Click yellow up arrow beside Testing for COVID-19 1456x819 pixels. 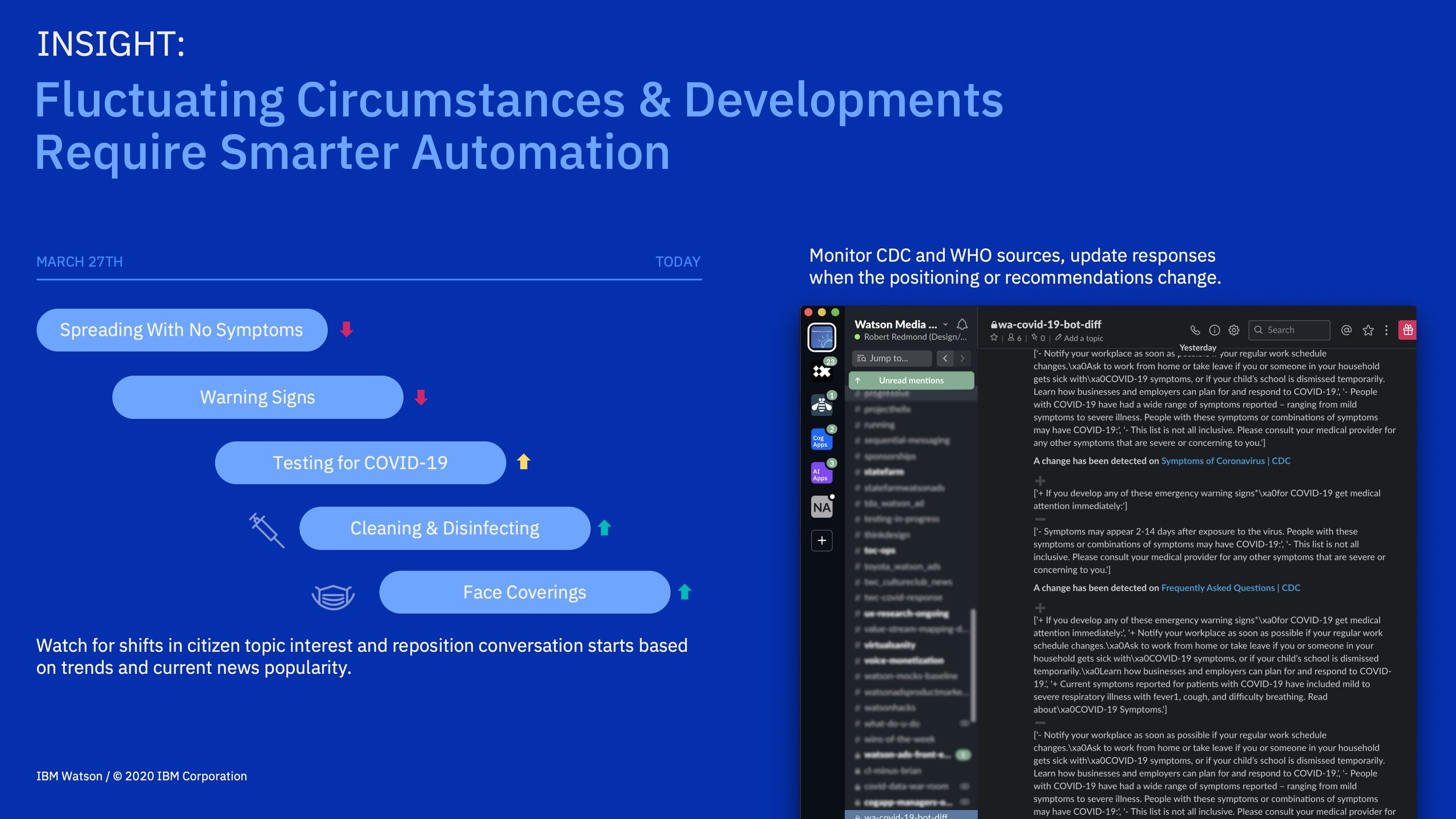[524, 462]
